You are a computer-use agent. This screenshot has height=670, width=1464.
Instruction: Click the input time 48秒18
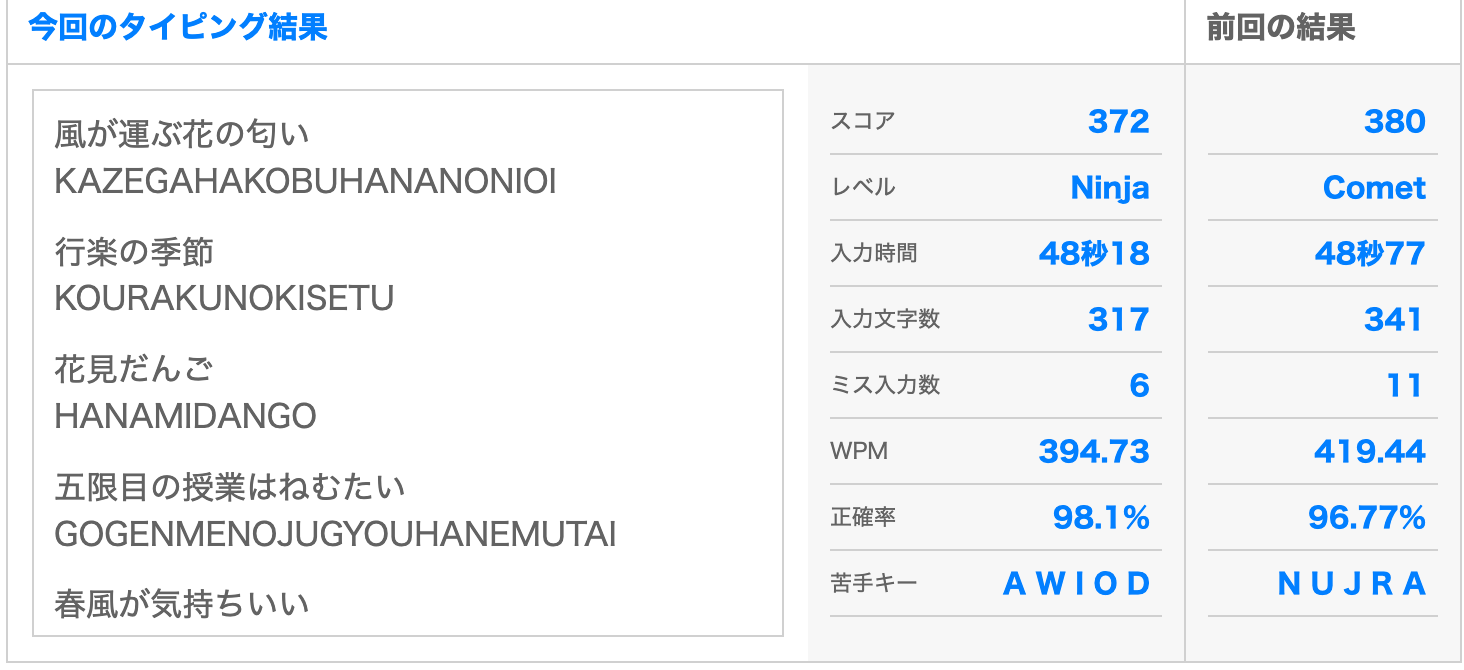tap(1094, 253)
